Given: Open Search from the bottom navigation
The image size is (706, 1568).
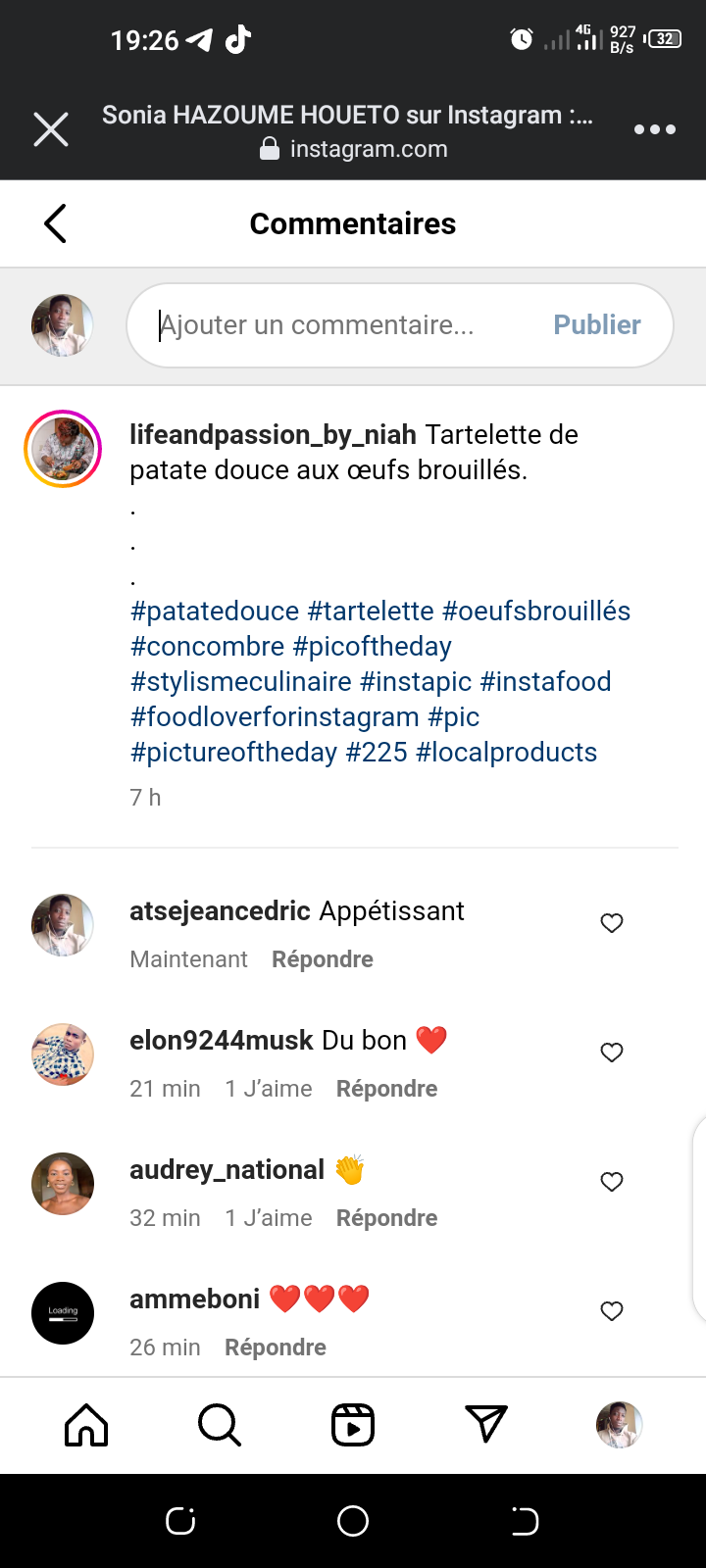Looking at the screenshot, I should (x=219, y=1425).
